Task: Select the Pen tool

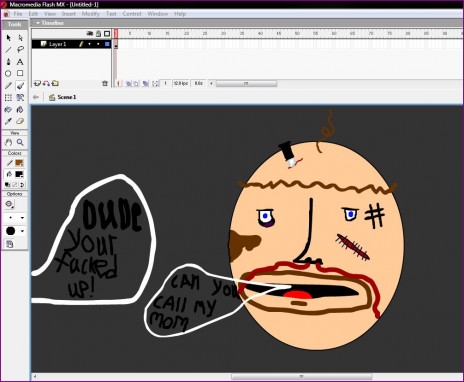Action: point(9,62)
